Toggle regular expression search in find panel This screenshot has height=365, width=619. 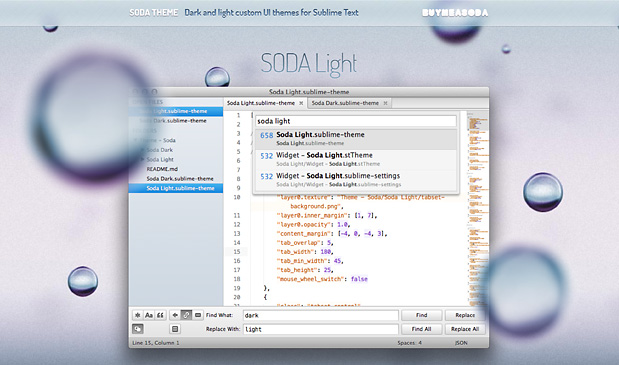137,315
